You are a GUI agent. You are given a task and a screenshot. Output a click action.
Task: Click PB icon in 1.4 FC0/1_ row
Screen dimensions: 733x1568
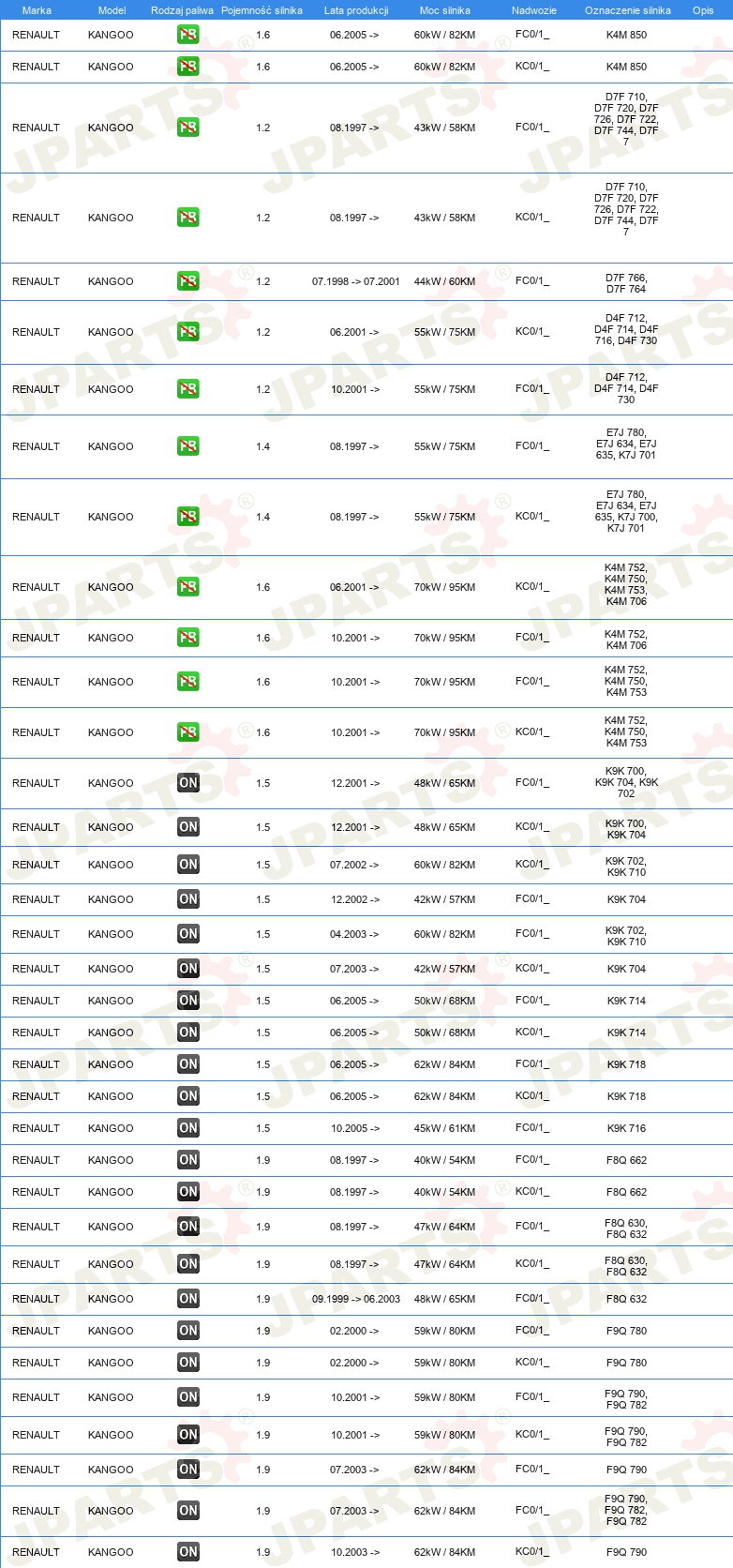(188, 446)
